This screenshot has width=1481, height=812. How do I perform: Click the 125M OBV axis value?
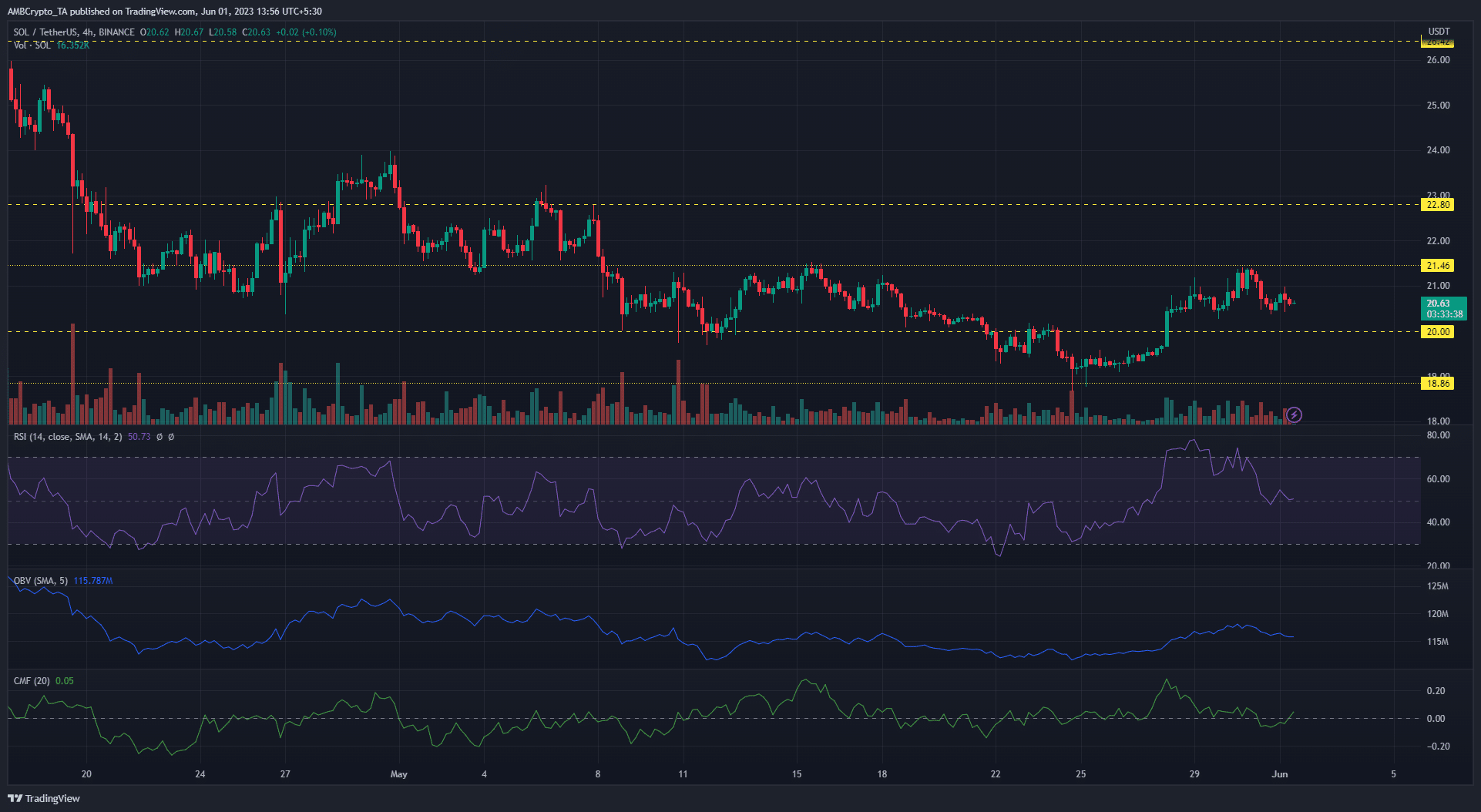(1438, 586)
